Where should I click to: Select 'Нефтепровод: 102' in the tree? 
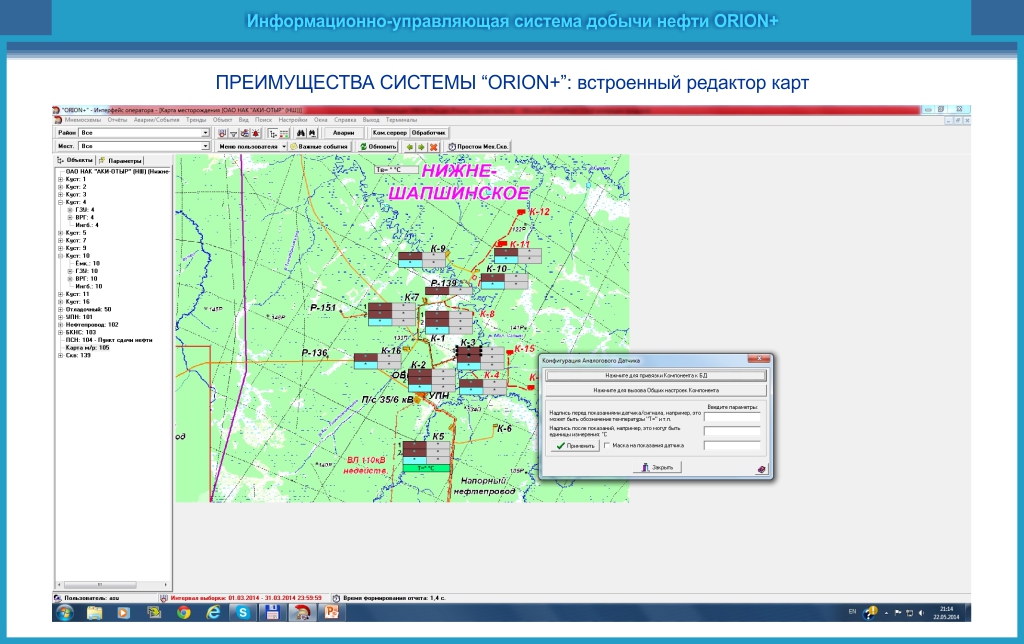coord(92,325)
